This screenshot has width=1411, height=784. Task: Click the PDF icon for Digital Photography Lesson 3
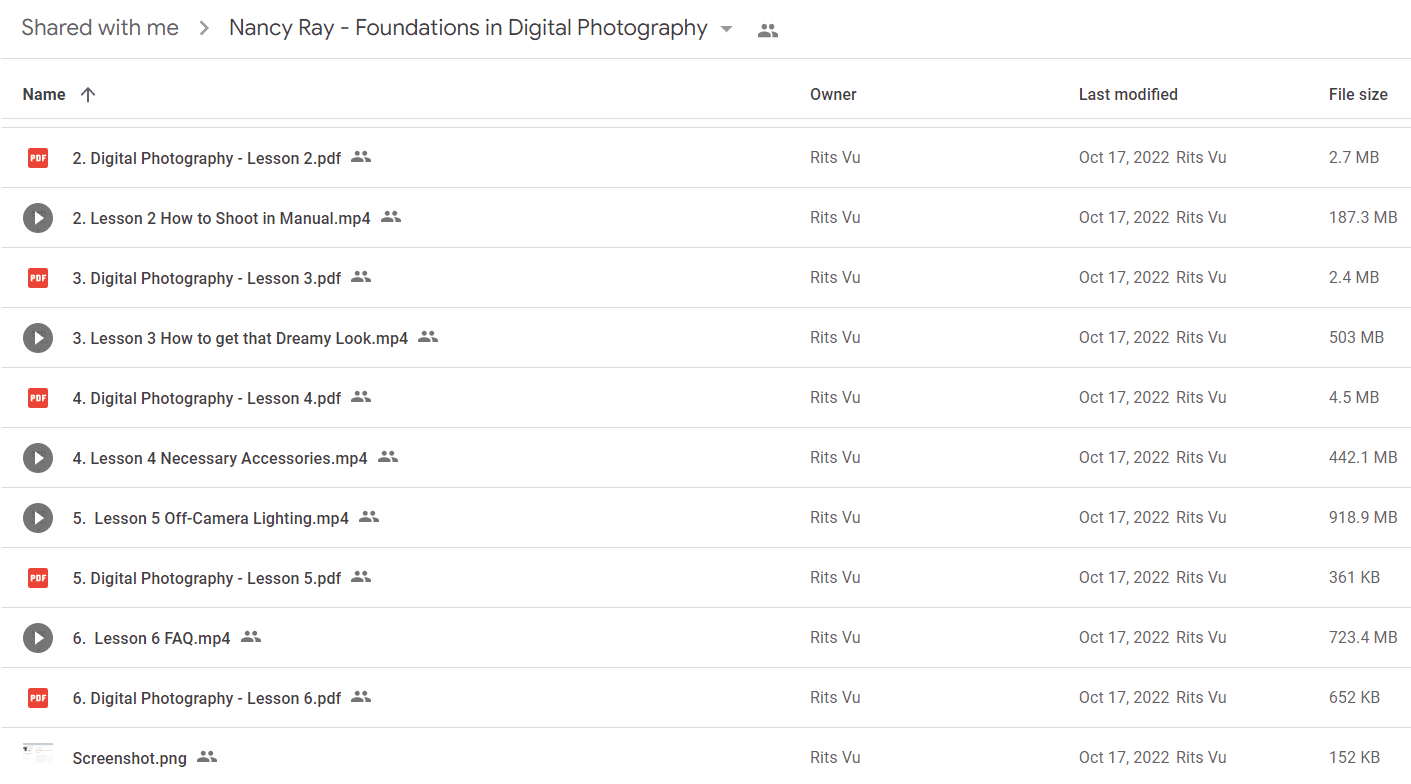point(38,278)
